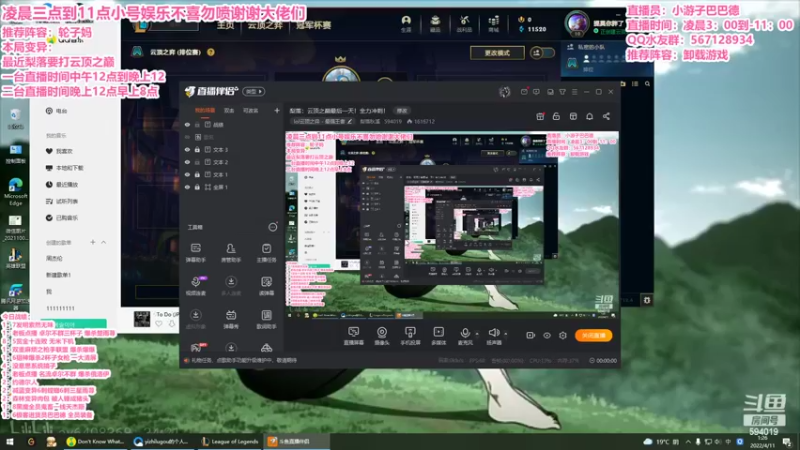Image resolution: width=800 pixels, height=450 pixels.
Task: Open the 房管助手 tool
Action: pyautogui.click(x=231, y=253)
